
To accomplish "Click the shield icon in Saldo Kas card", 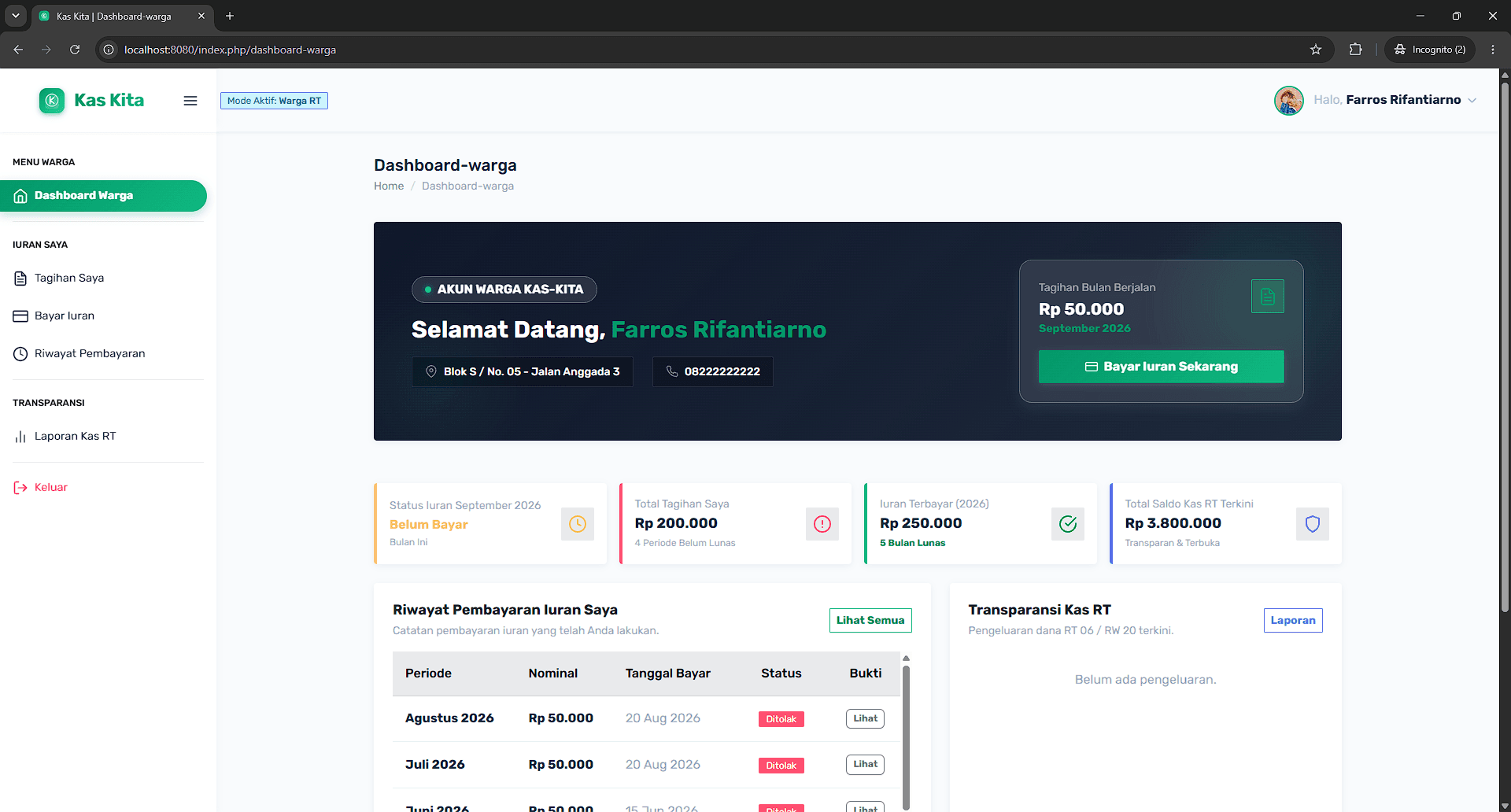I will pyautogui.click(x=1313, y=524).
